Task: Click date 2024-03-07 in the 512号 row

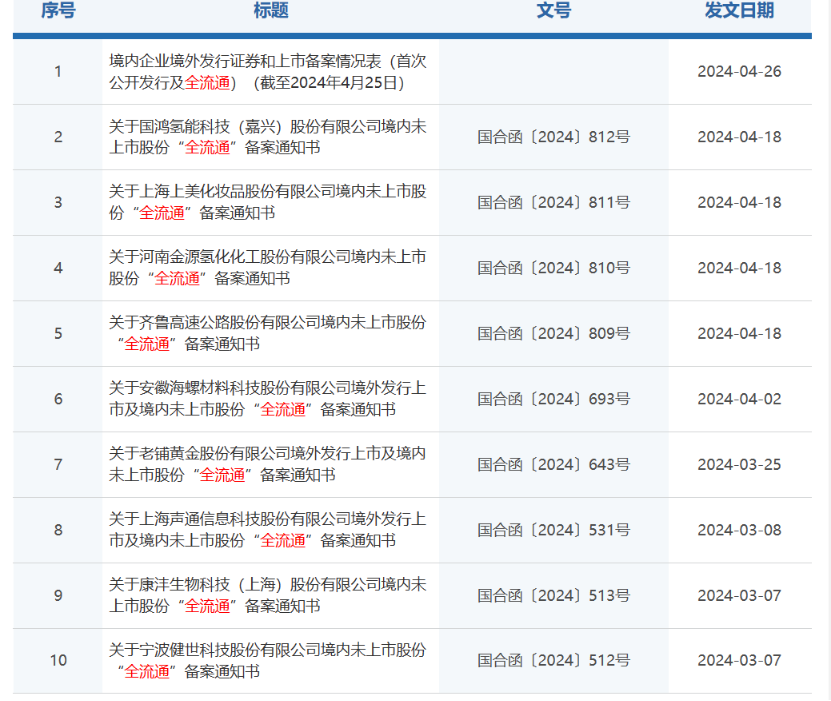Action: [x=739, y=661]
